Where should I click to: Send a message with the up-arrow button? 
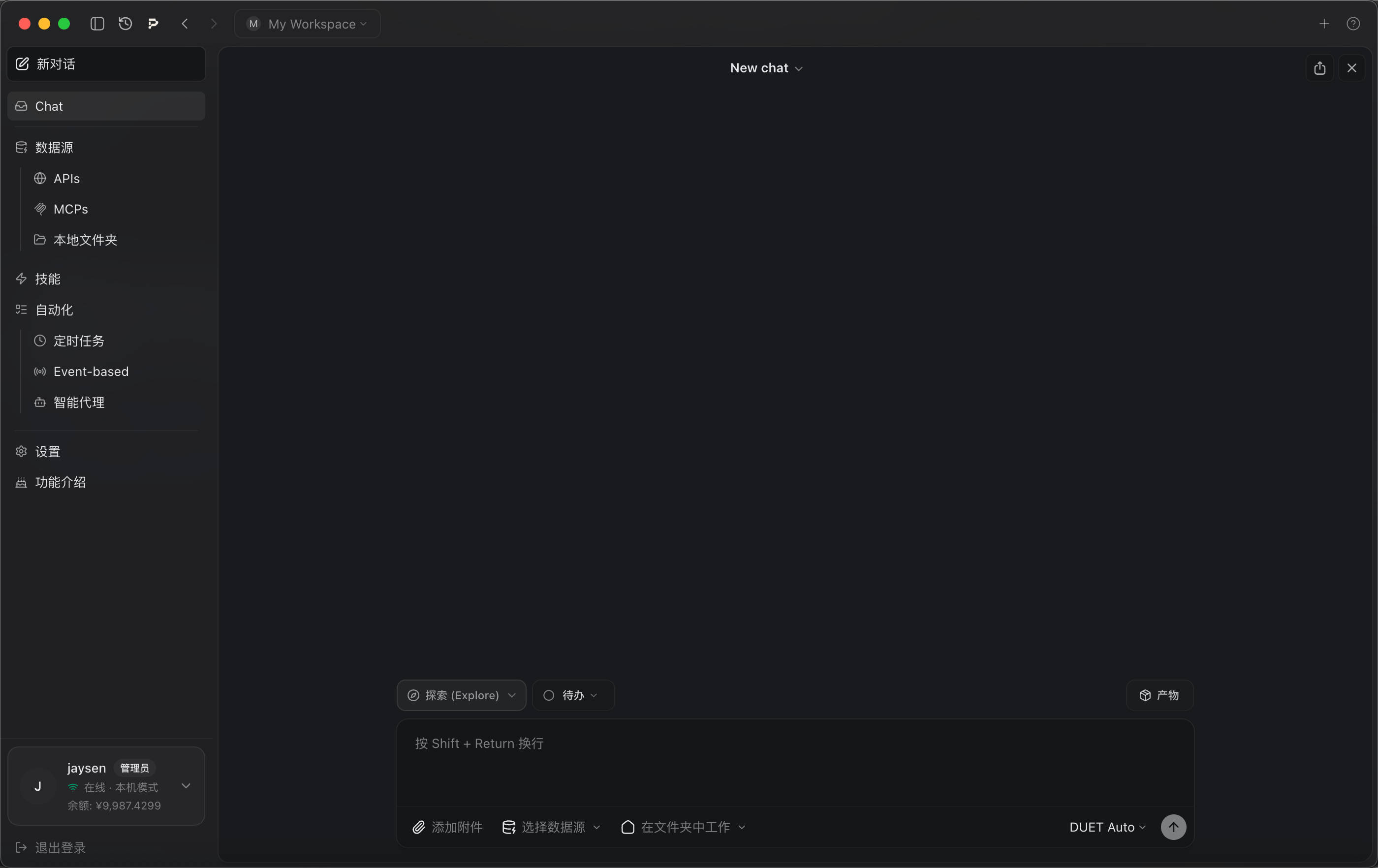point(1174,827)
